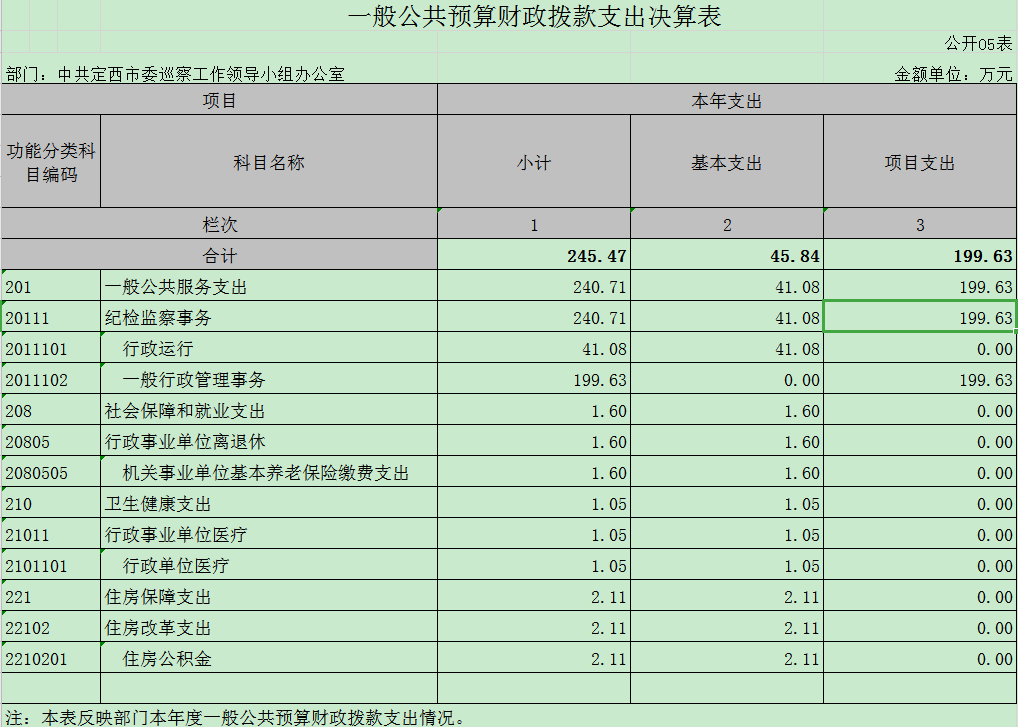
Task: Click the 纪检监察事务 cell
Action: 269,317
